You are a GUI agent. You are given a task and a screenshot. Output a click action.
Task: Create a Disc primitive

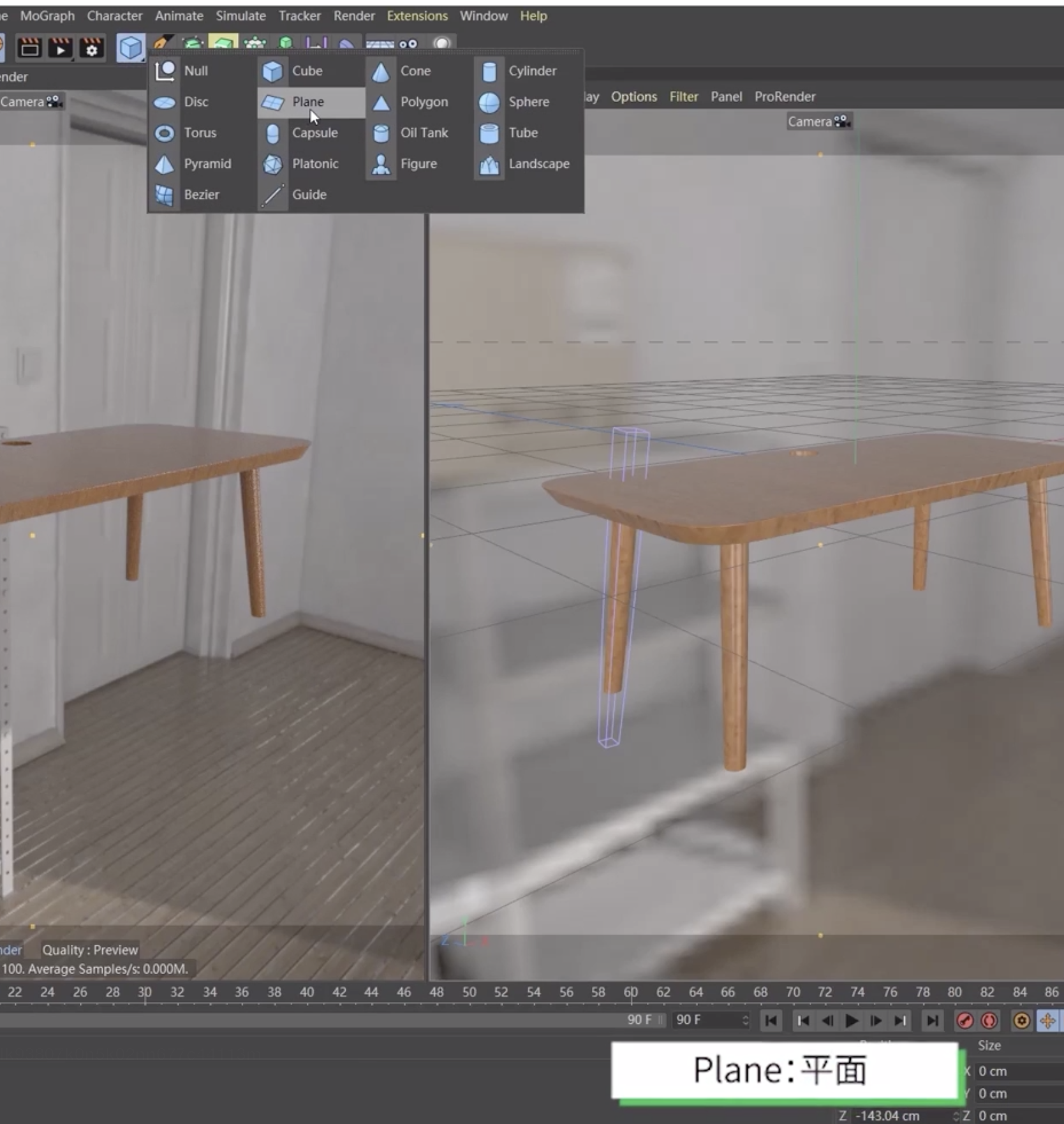(203, 102)
